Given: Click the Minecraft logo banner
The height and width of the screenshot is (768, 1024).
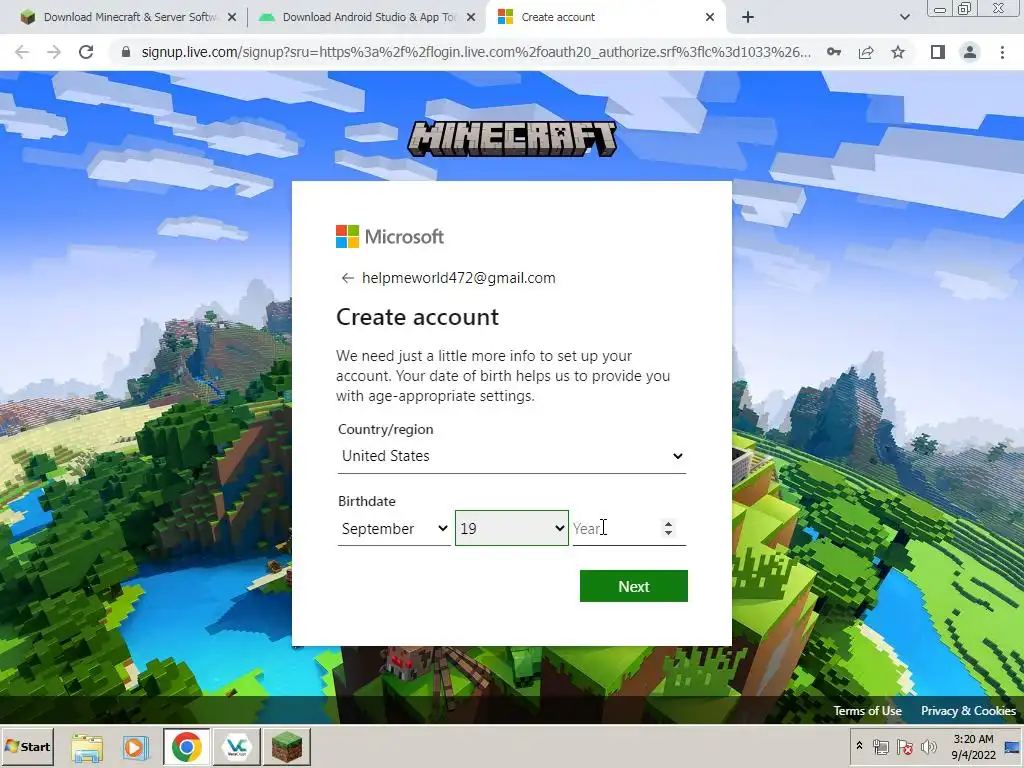Looking at the screenshot, I should tap(512, 138).
